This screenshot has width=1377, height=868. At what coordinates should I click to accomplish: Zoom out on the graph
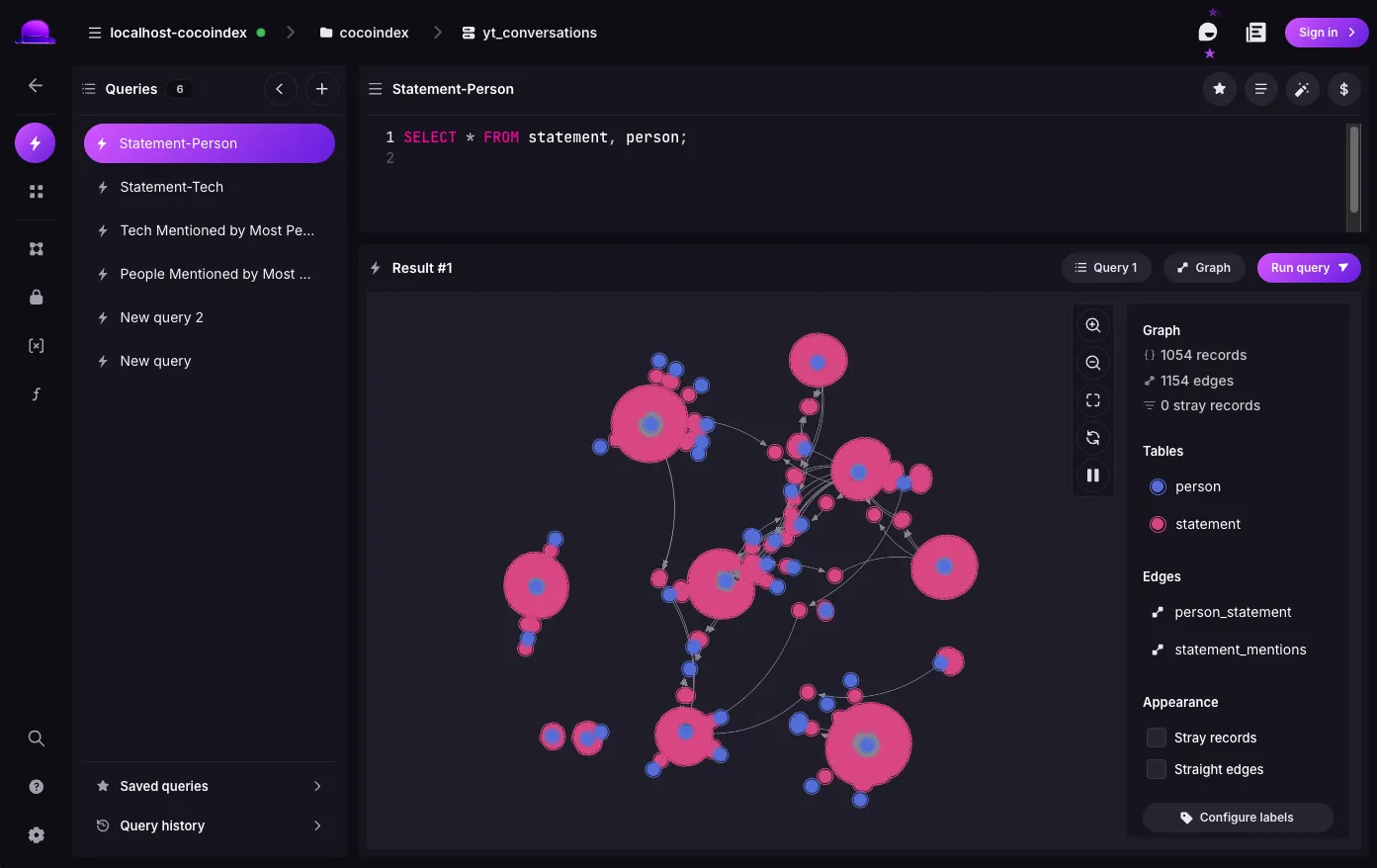(x=1093, y=363)
